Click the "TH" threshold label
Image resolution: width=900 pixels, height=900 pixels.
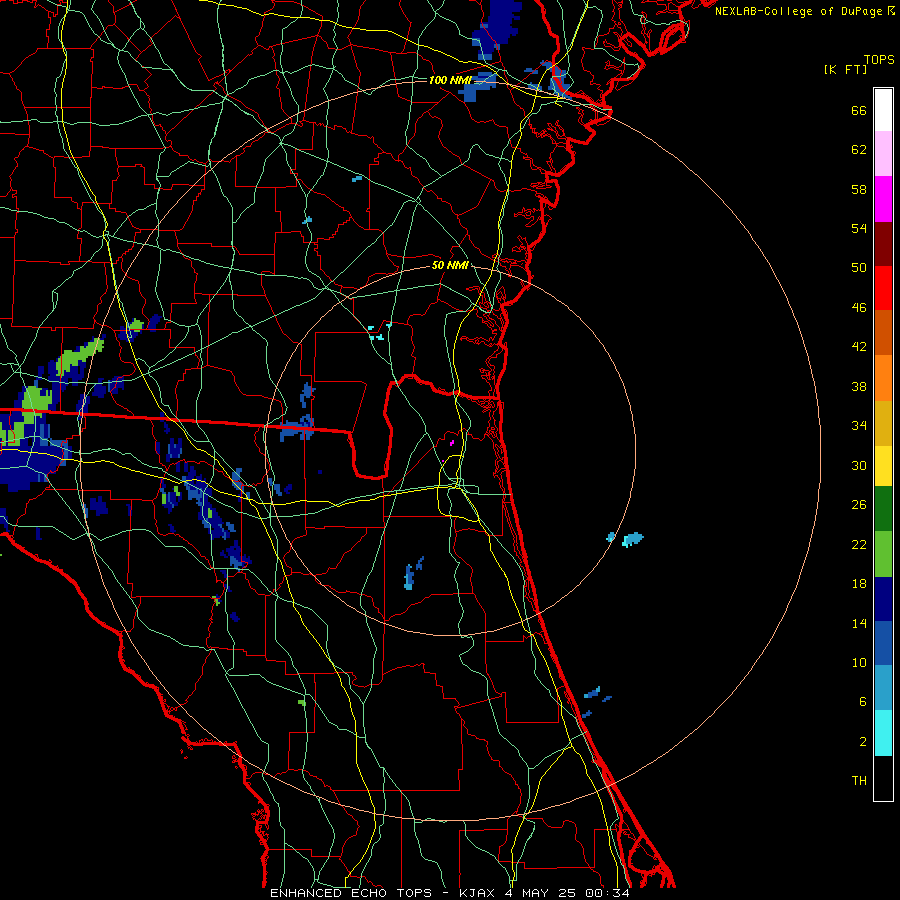pyautogui.click(x=859, y=781)
